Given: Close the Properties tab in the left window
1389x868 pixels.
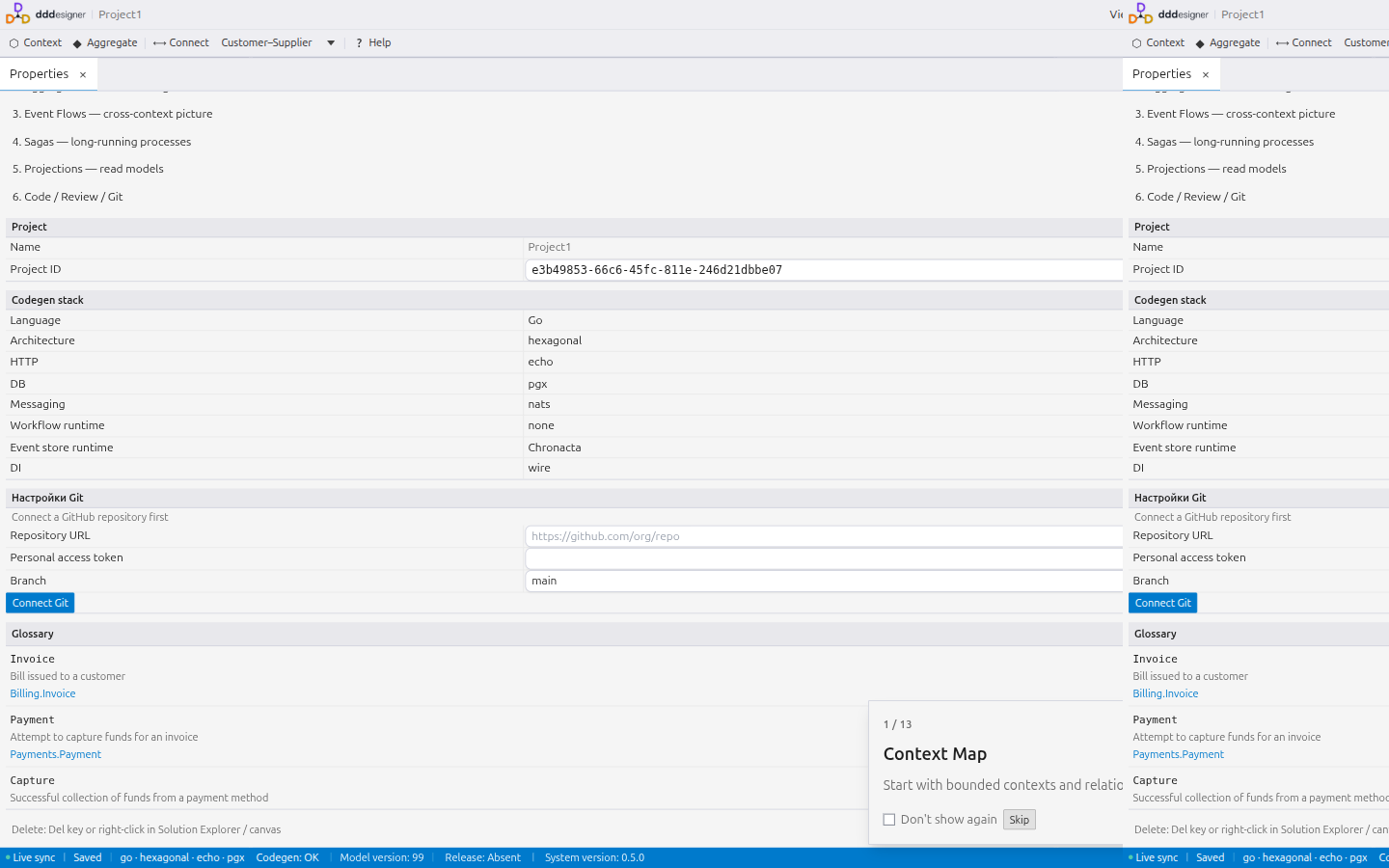Looking at the screenshot, I should 83,74.
